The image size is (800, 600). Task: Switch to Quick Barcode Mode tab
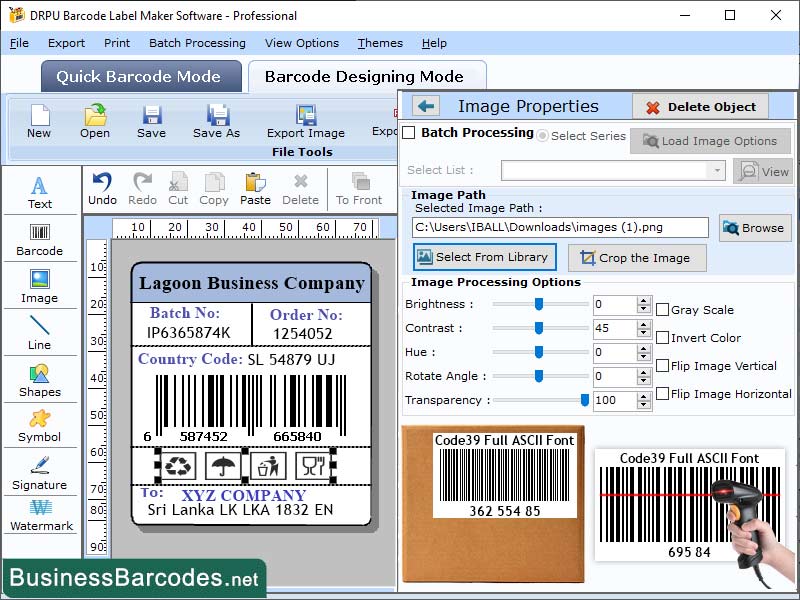(140, 76)
